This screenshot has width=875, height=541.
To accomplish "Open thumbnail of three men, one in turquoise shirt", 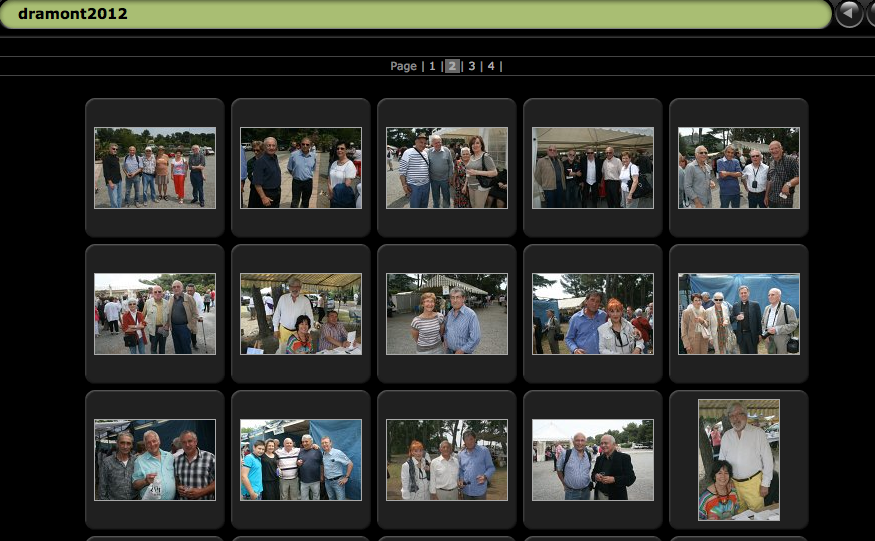I will point(155,459).
